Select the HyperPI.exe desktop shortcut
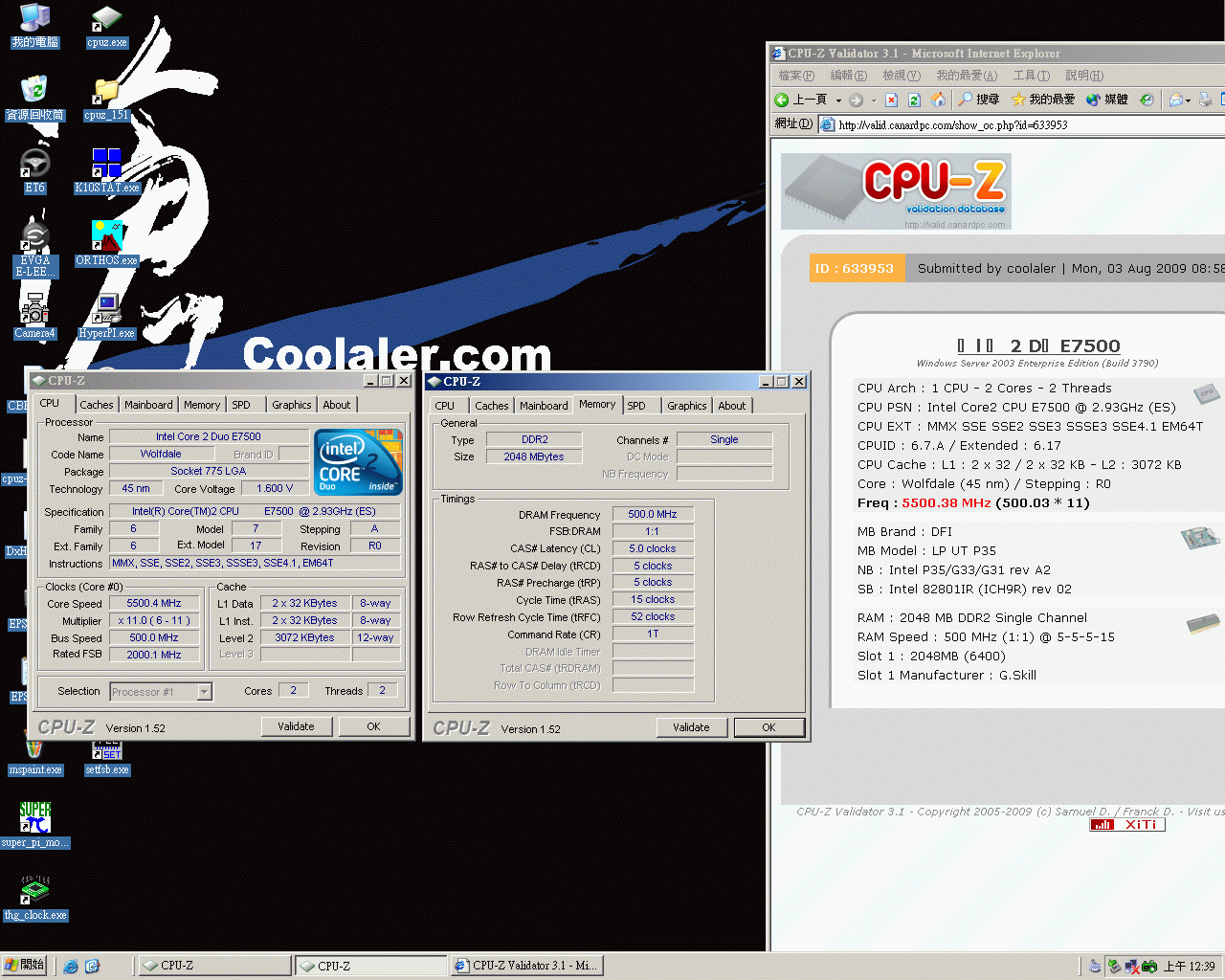Image resolution: width=1225 pixels, height=980 pixels. (x=106, y=317)
